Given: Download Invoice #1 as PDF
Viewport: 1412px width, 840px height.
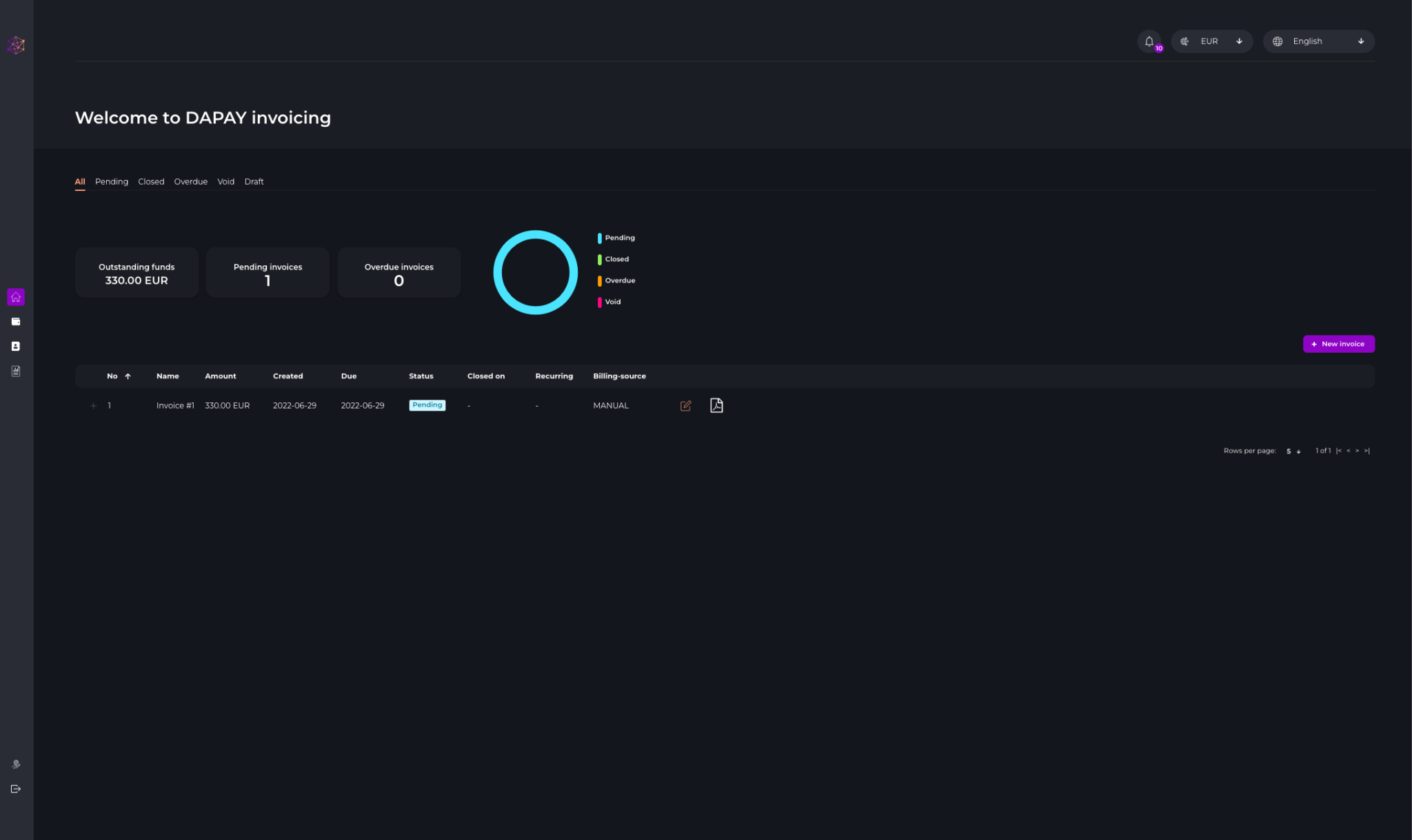Looking at the screenshot, I should coord(716,405).
